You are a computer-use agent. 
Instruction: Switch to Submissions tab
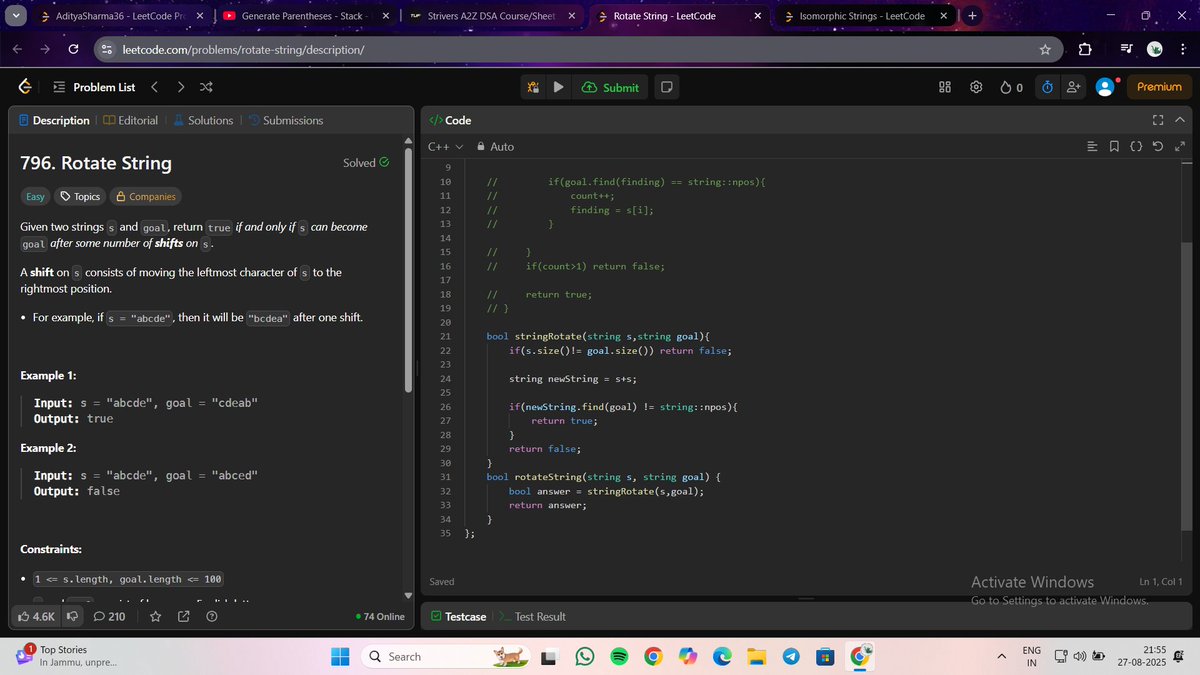click(285, 120)
